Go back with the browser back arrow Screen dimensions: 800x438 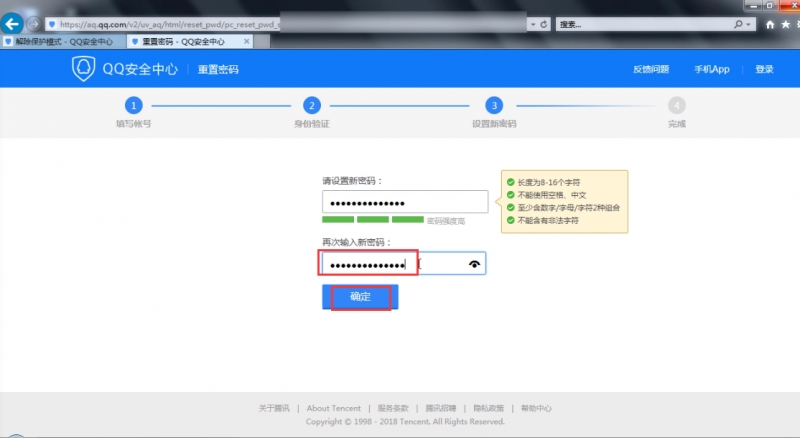[x=12, y=24]
